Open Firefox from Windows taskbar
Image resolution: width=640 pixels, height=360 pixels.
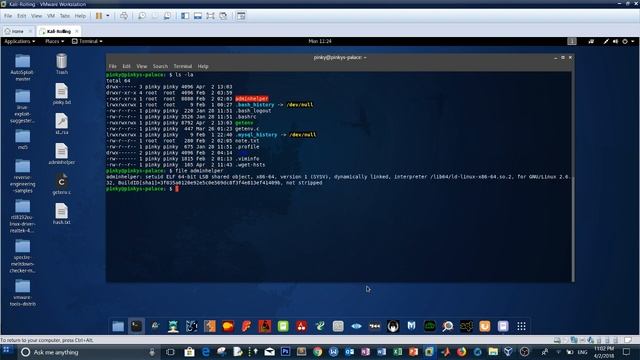pyautogui.click(x=461, y=352)
